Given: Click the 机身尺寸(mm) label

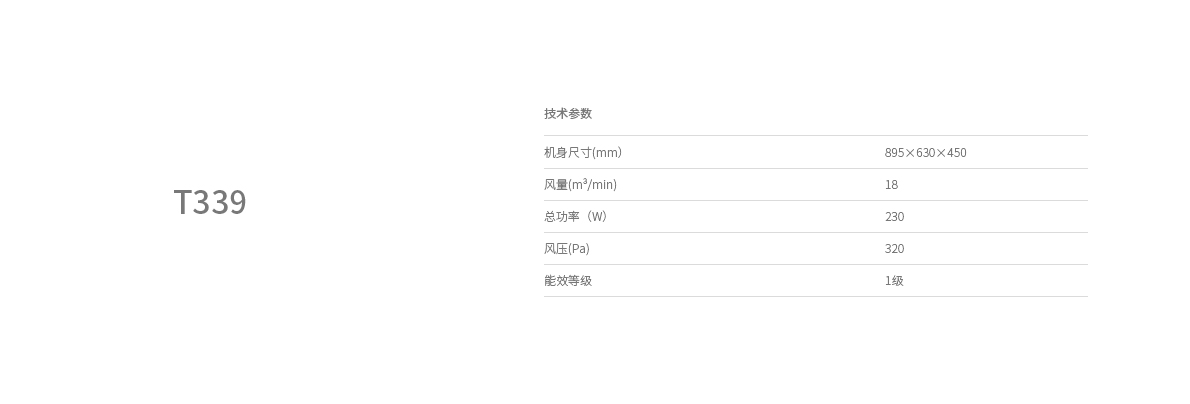Looking at the screenshot, I should tap(583, 152).
